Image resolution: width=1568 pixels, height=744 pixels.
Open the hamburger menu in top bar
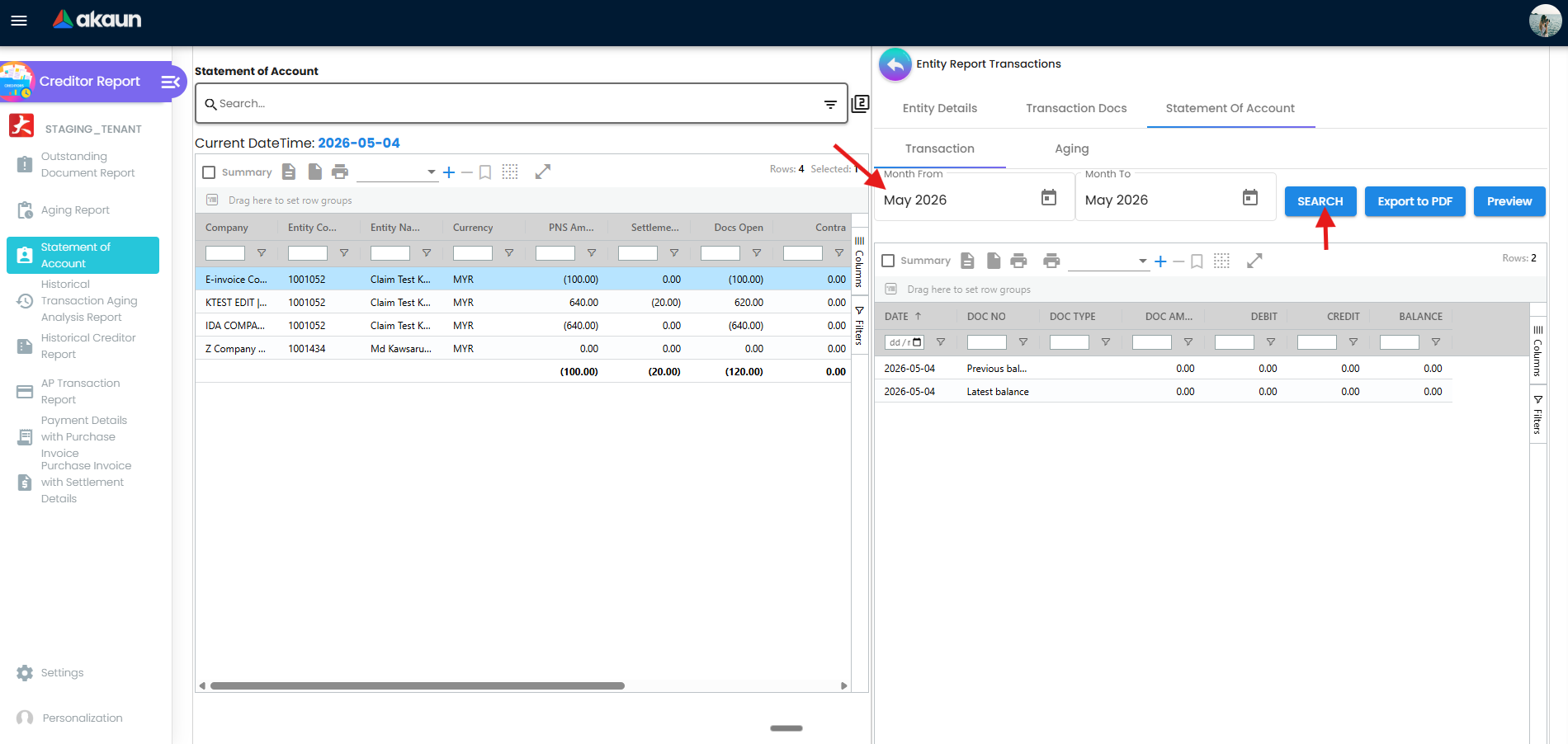(19, 21)
